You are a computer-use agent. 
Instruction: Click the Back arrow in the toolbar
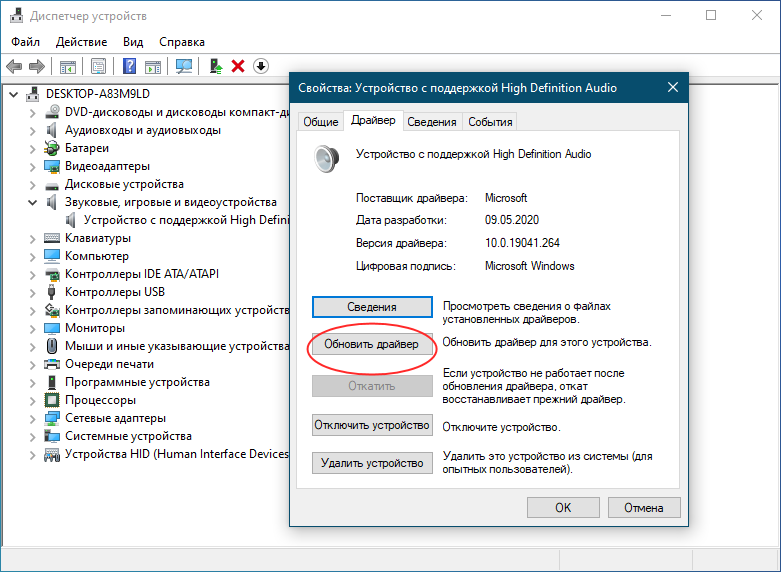pyautogui.click(x=14, y=66)
